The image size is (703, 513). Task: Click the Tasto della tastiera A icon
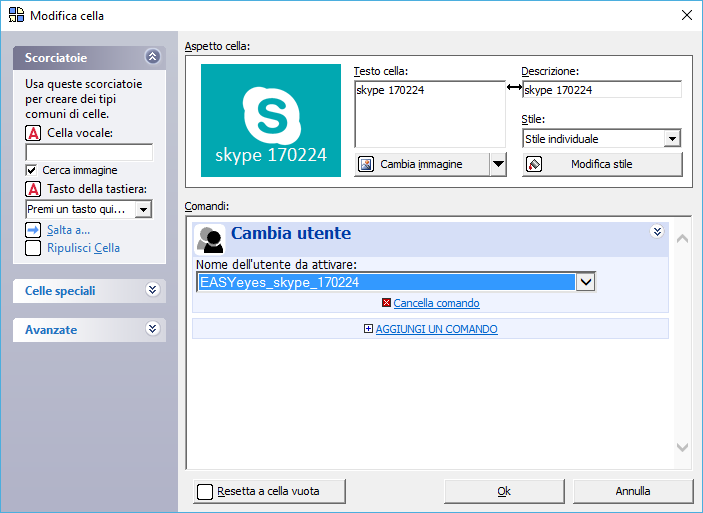click(x=33, y=189)
